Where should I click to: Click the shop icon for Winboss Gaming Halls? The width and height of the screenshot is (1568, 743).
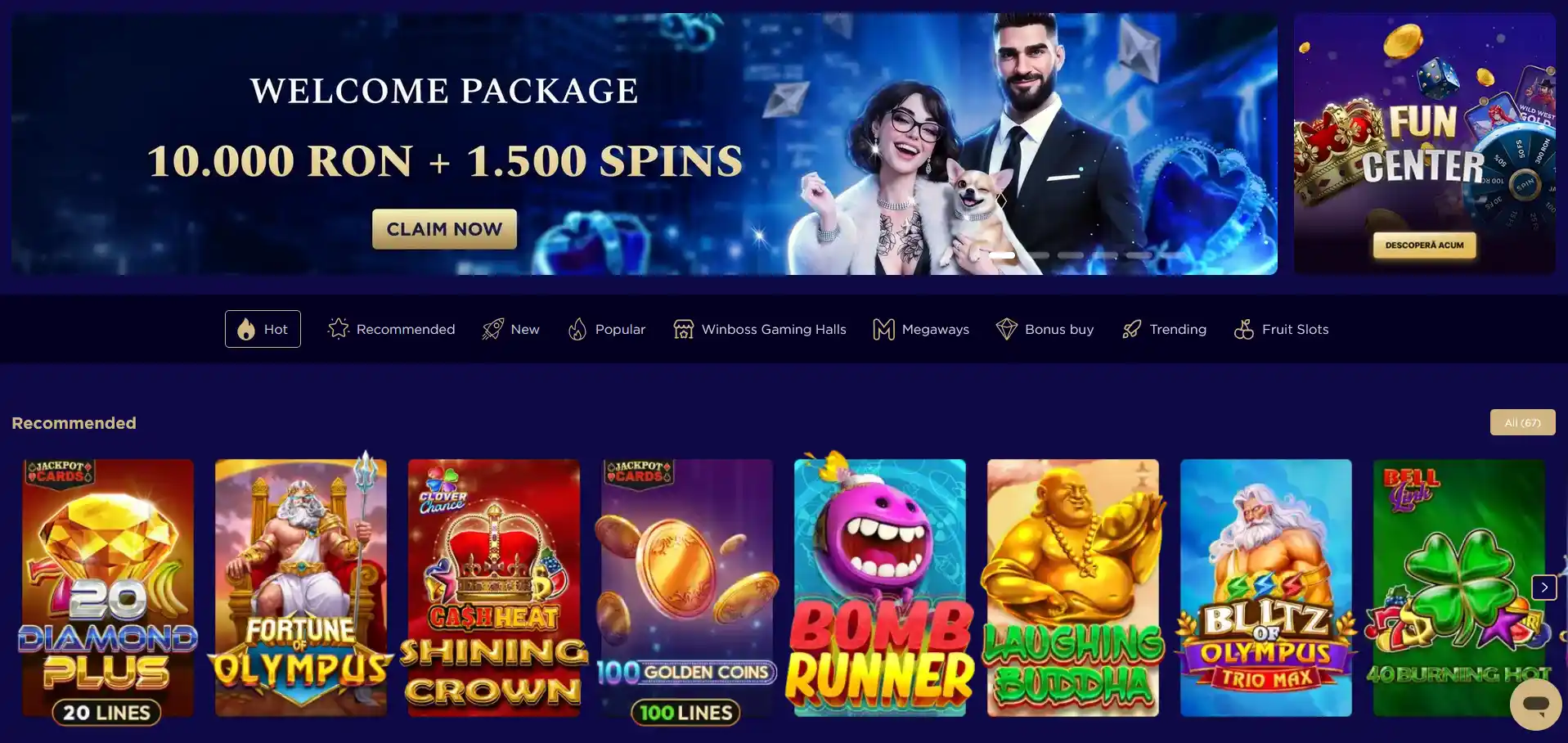[683, 329]
